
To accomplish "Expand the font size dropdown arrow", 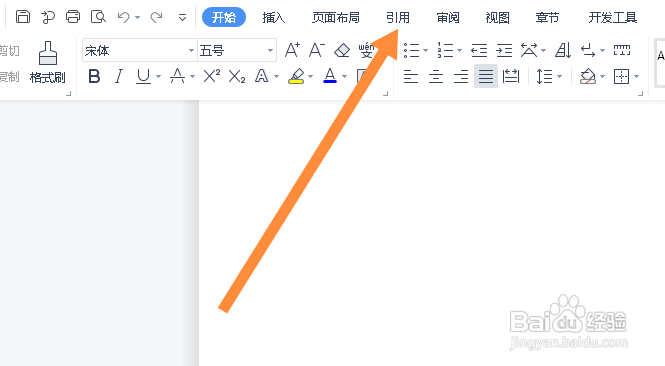I will click(270, 51).
